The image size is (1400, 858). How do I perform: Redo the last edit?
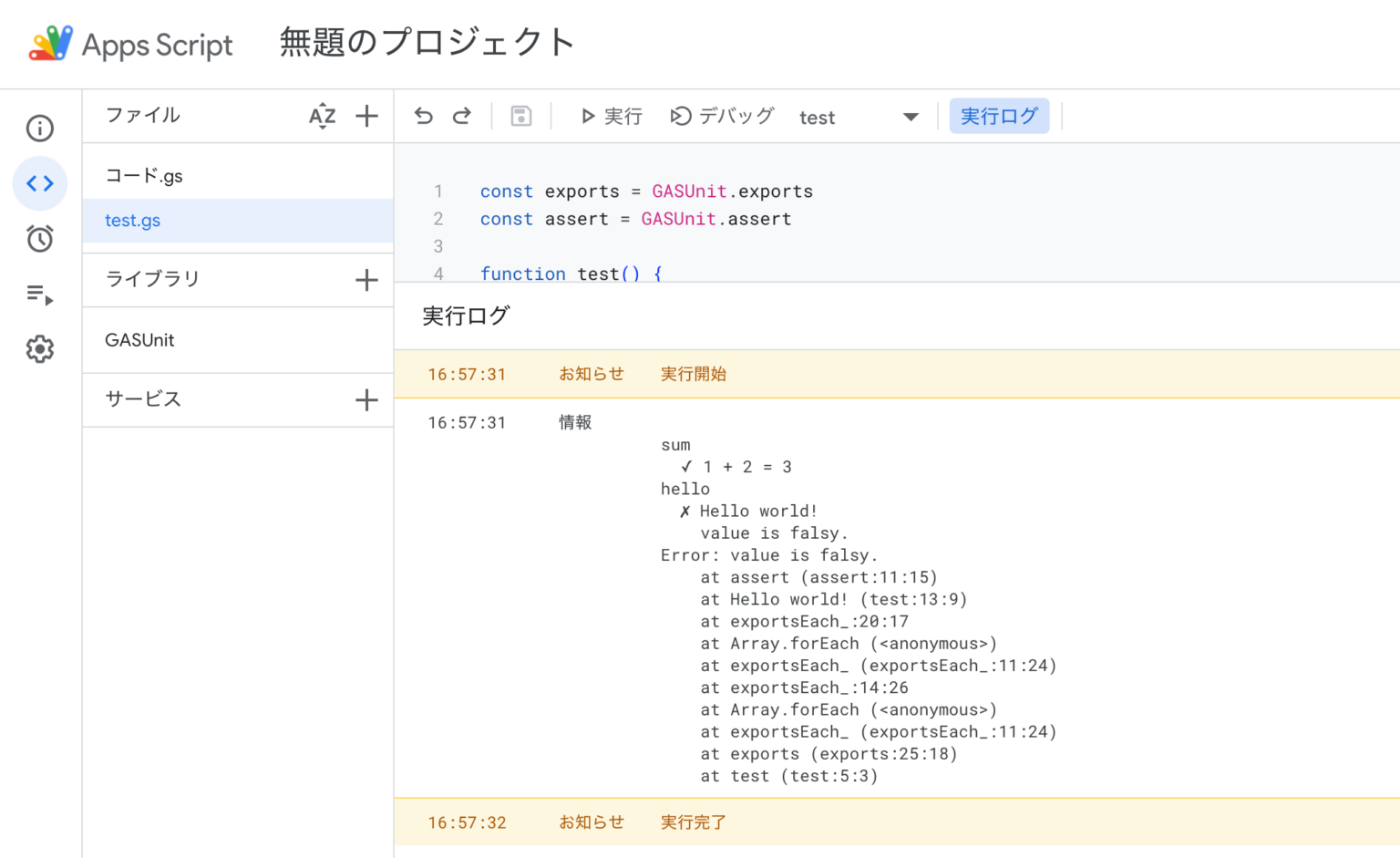coord(462,116)
